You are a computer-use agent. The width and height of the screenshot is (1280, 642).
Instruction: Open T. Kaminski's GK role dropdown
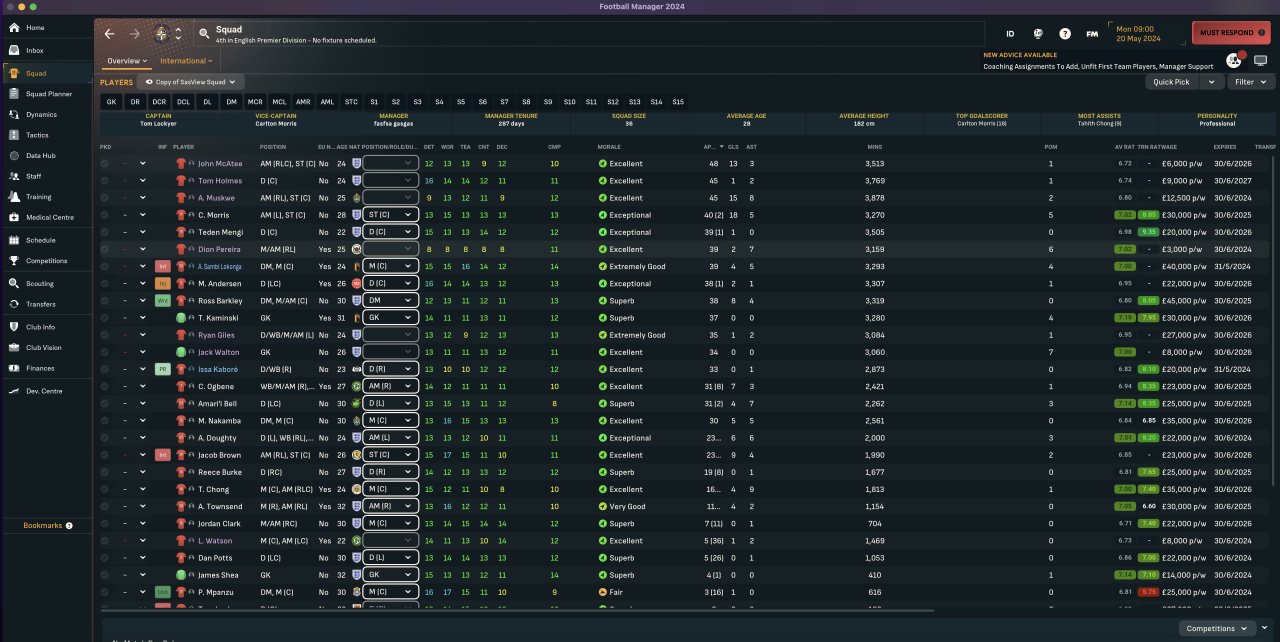pos(390,318)
